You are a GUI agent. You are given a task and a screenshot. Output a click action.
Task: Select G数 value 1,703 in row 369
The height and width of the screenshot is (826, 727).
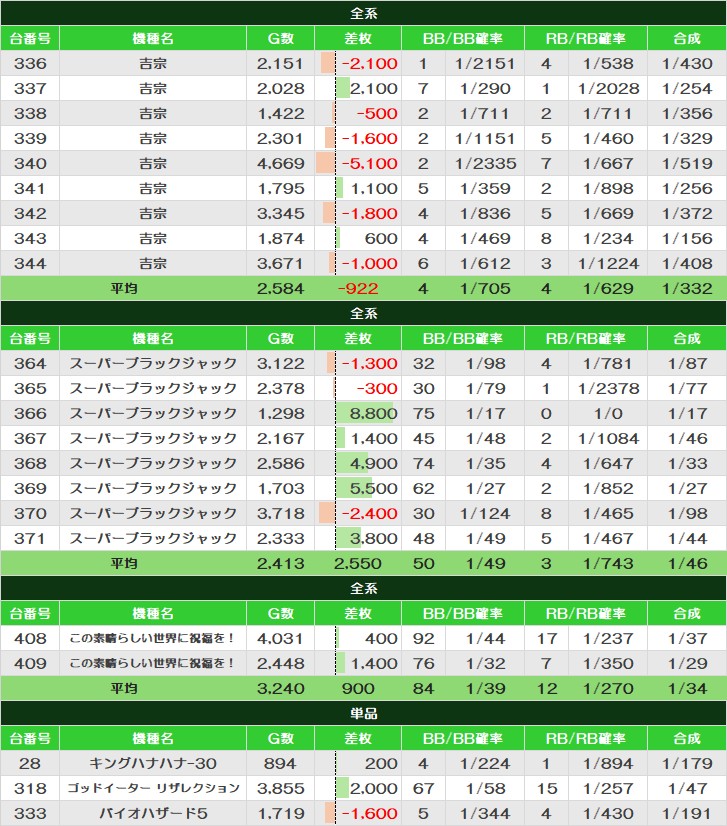pos(280,488)
